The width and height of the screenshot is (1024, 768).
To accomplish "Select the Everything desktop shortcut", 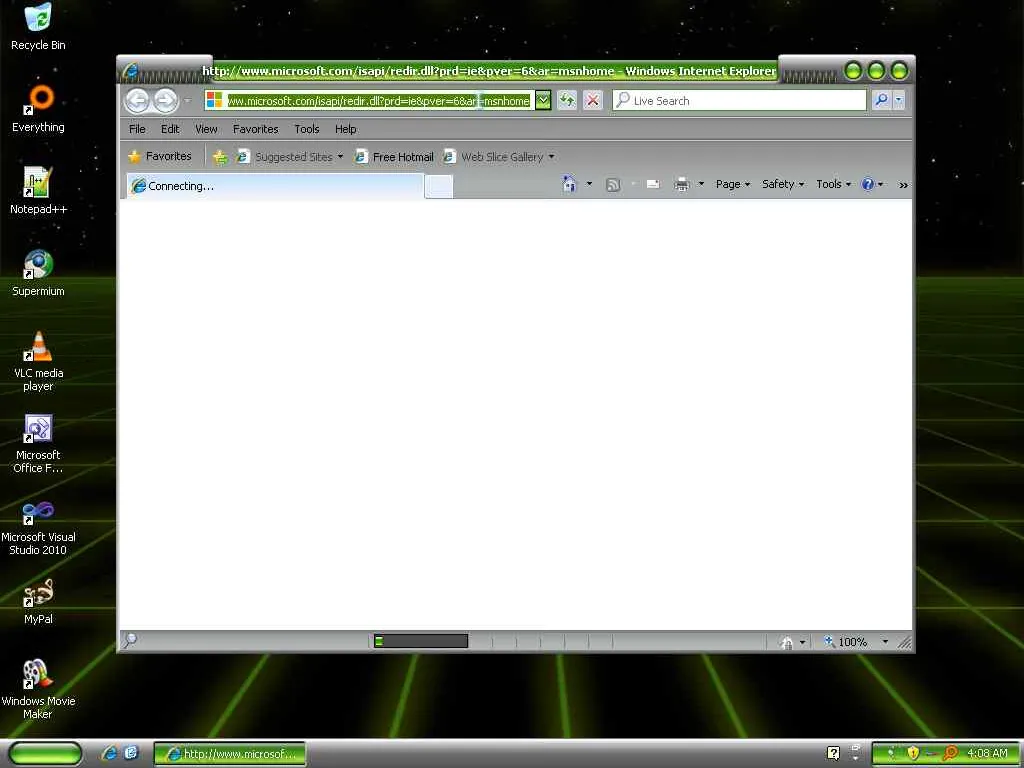I will click(x=38, y=108).
